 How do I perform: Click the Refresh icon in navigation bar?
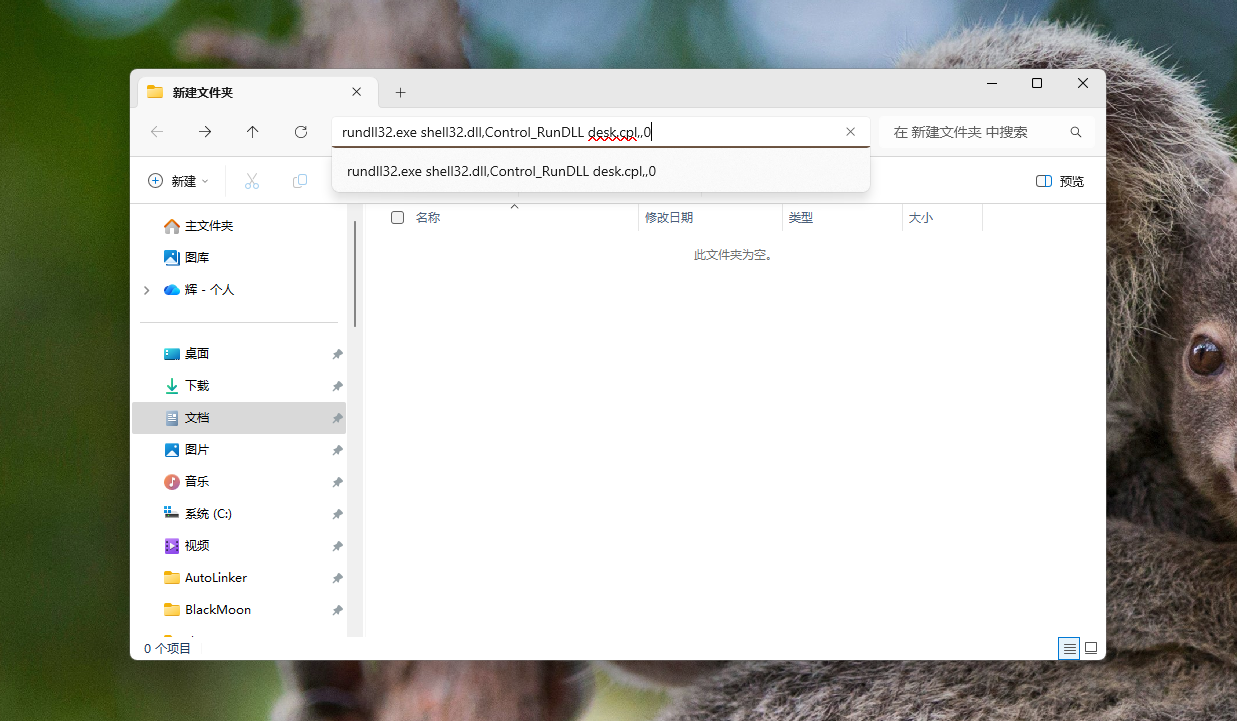(x=301, y=132)
